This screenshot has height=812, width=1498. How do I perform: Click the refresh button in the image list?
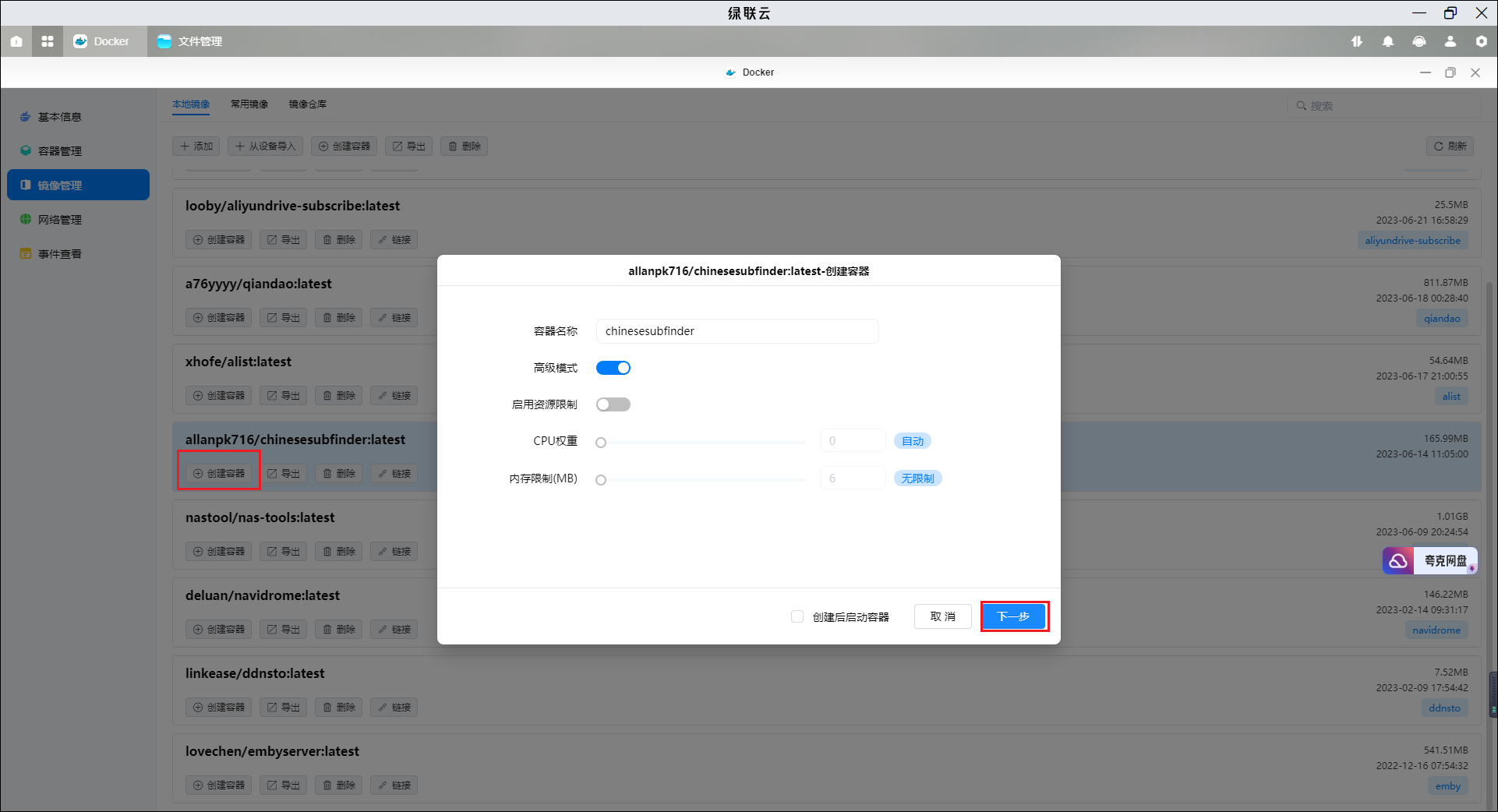click(1450, 146)
